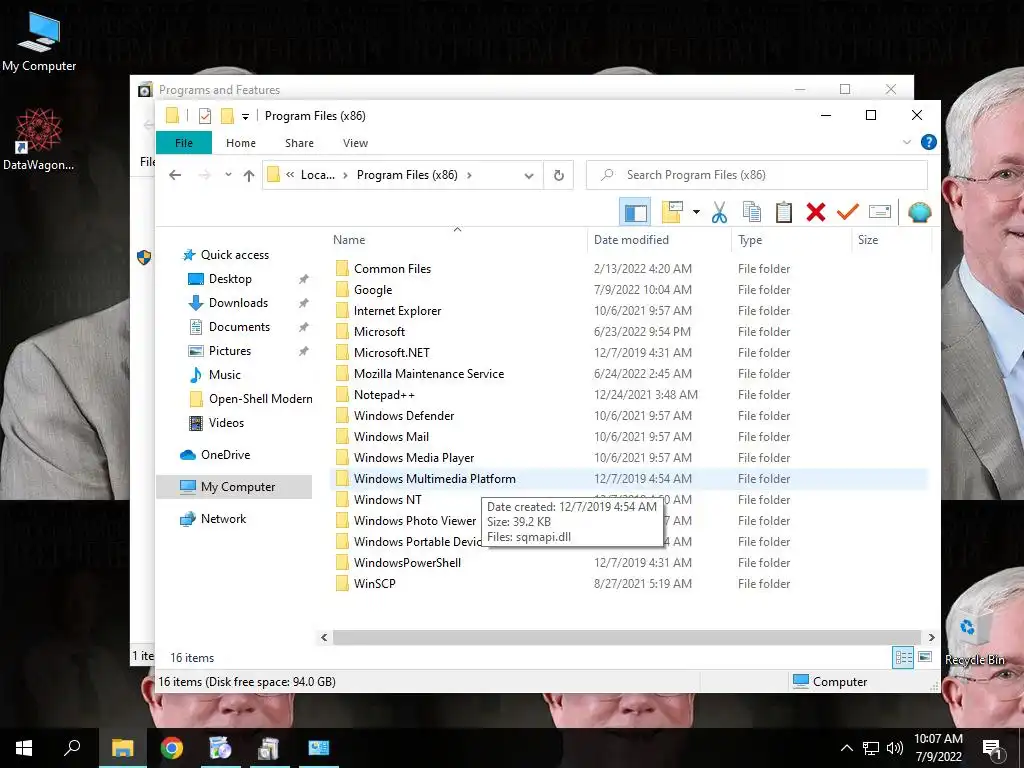This screenshot has width=1024, height=768.
Task: Click Local Disk breadcrumb in address bar
Action: pos(317,175)
